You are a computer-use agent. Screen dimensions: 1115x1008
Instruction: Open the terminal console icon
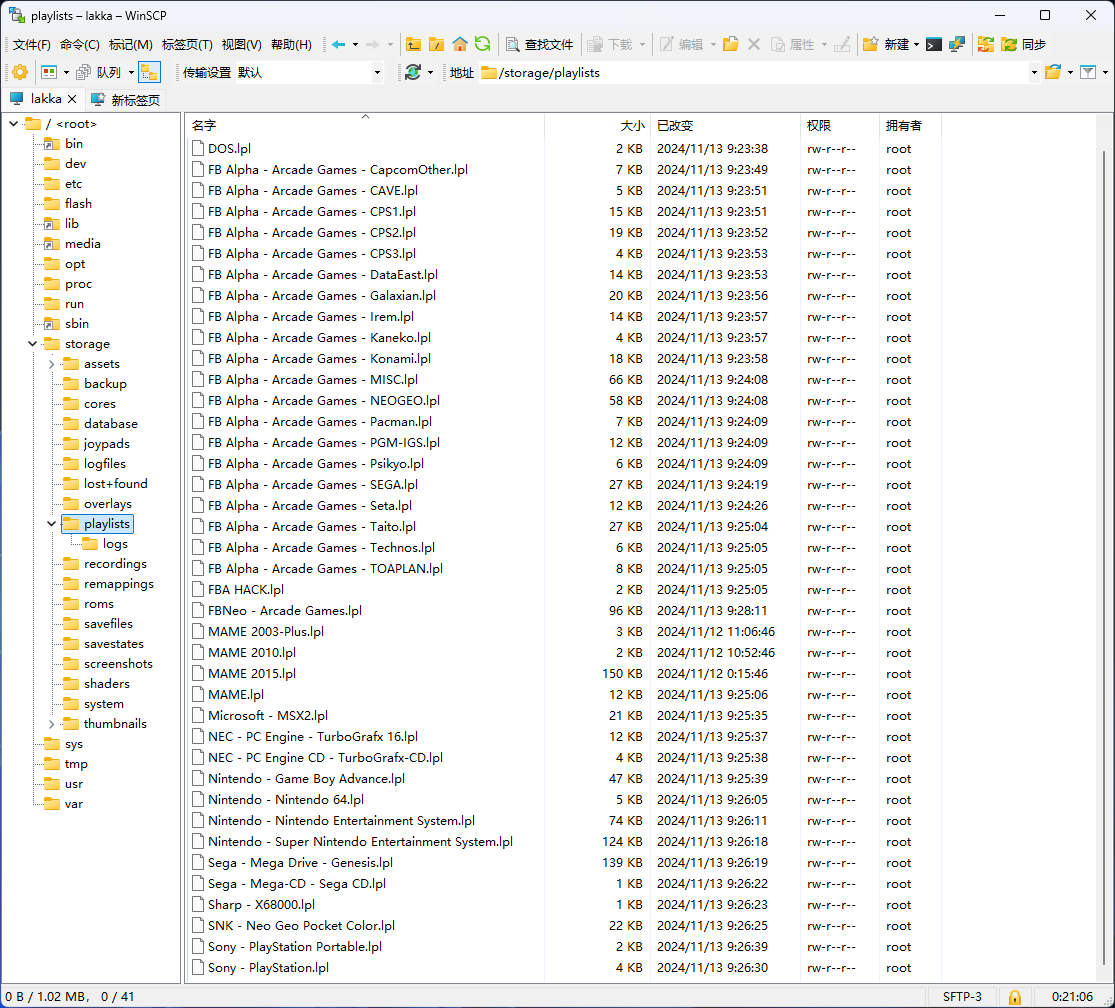tap(934, 44)
